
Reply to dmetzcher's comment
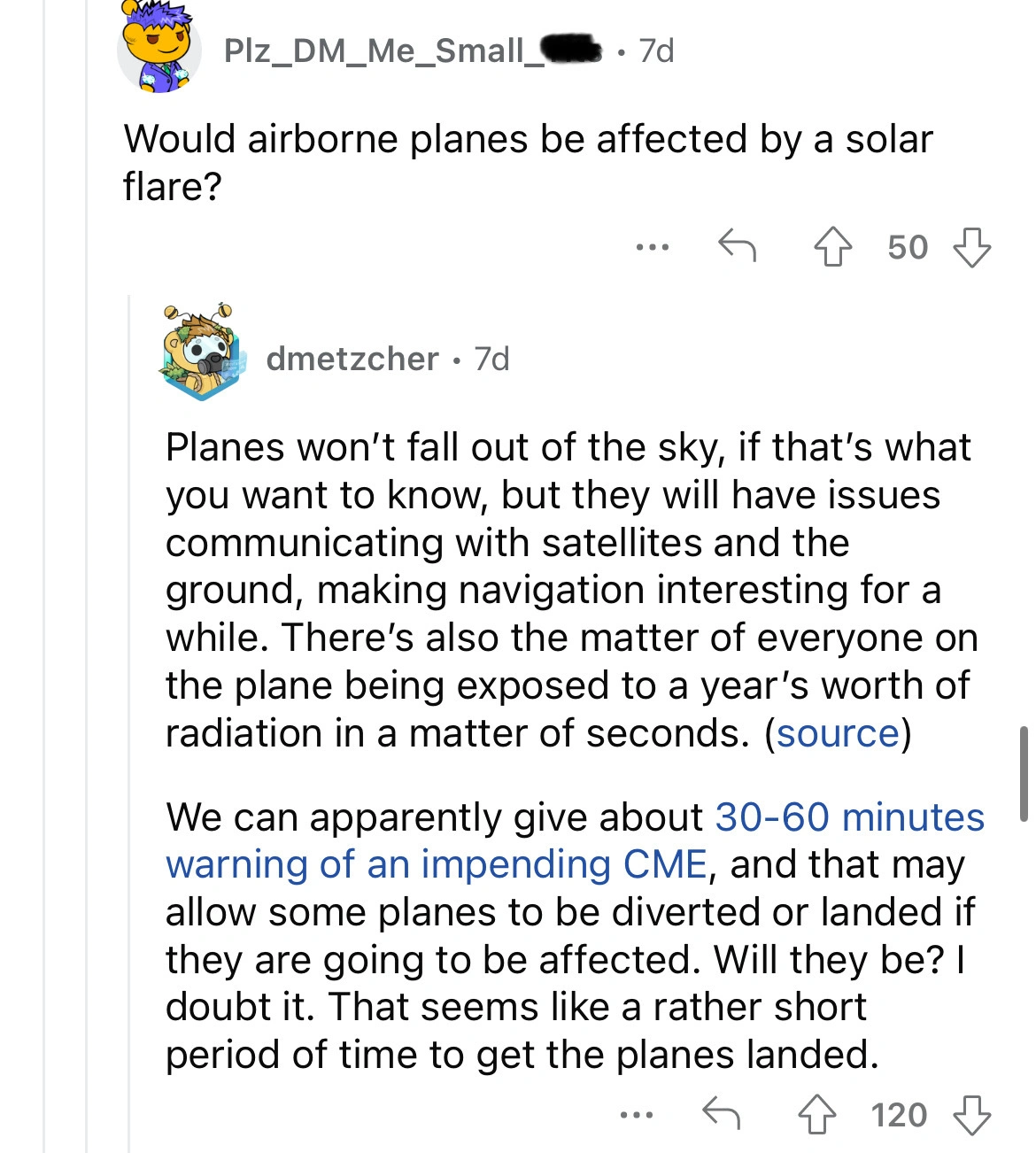pos(721,1113)
